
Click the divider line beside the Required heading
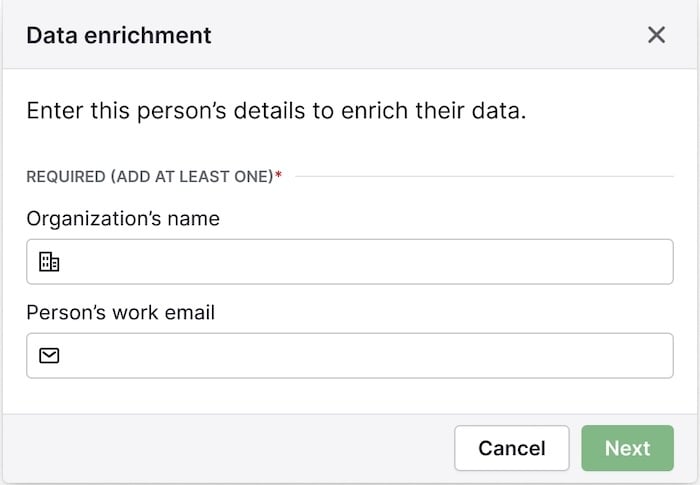480,177
